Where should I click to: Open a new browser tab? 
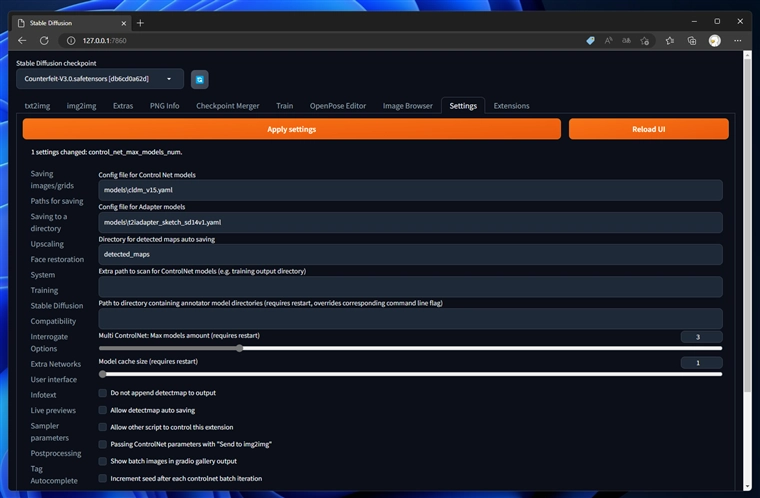[x=140, y=23]
